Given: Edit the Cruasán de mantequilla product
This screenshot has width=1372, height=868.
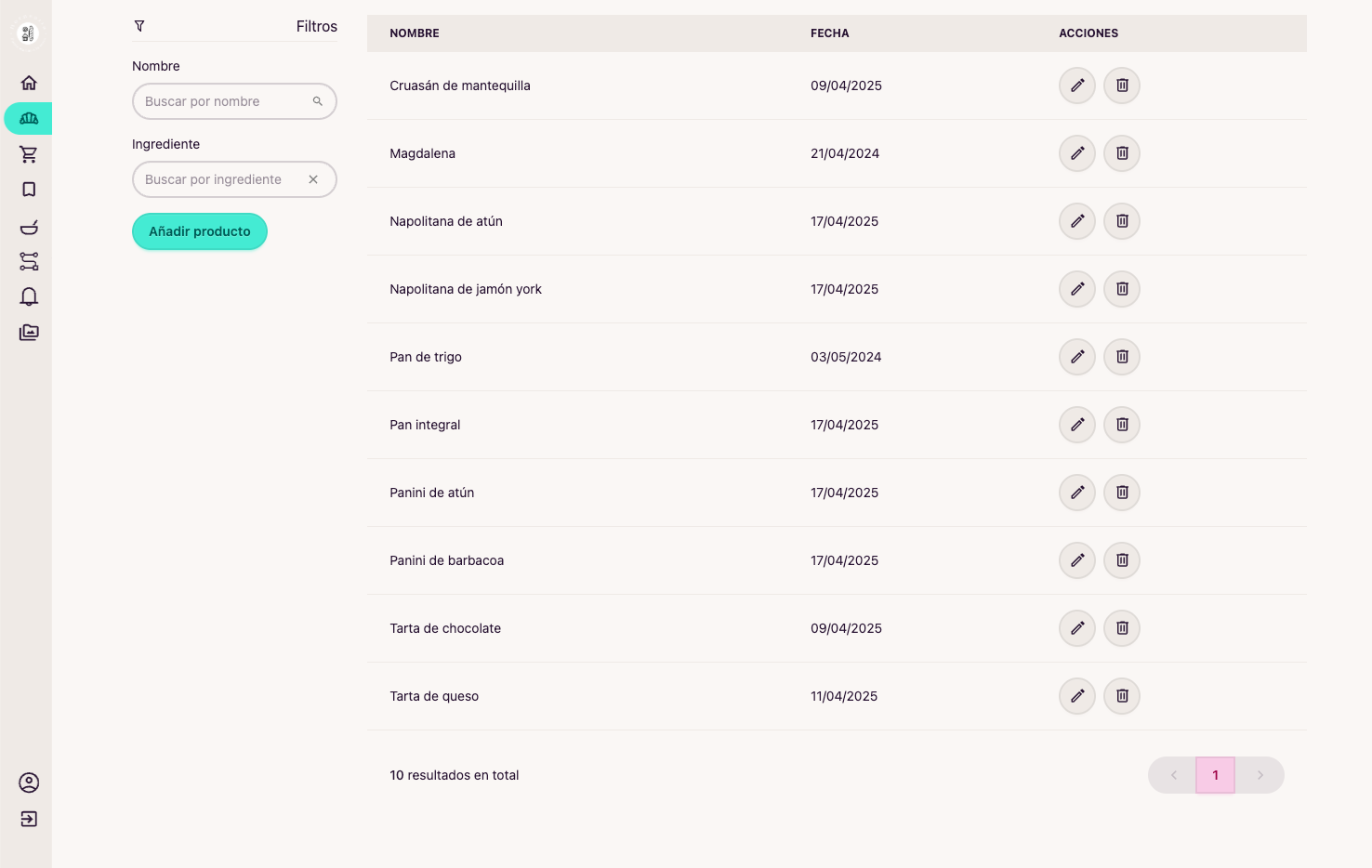Looking at the screenshot, I should pos(1076,85).
